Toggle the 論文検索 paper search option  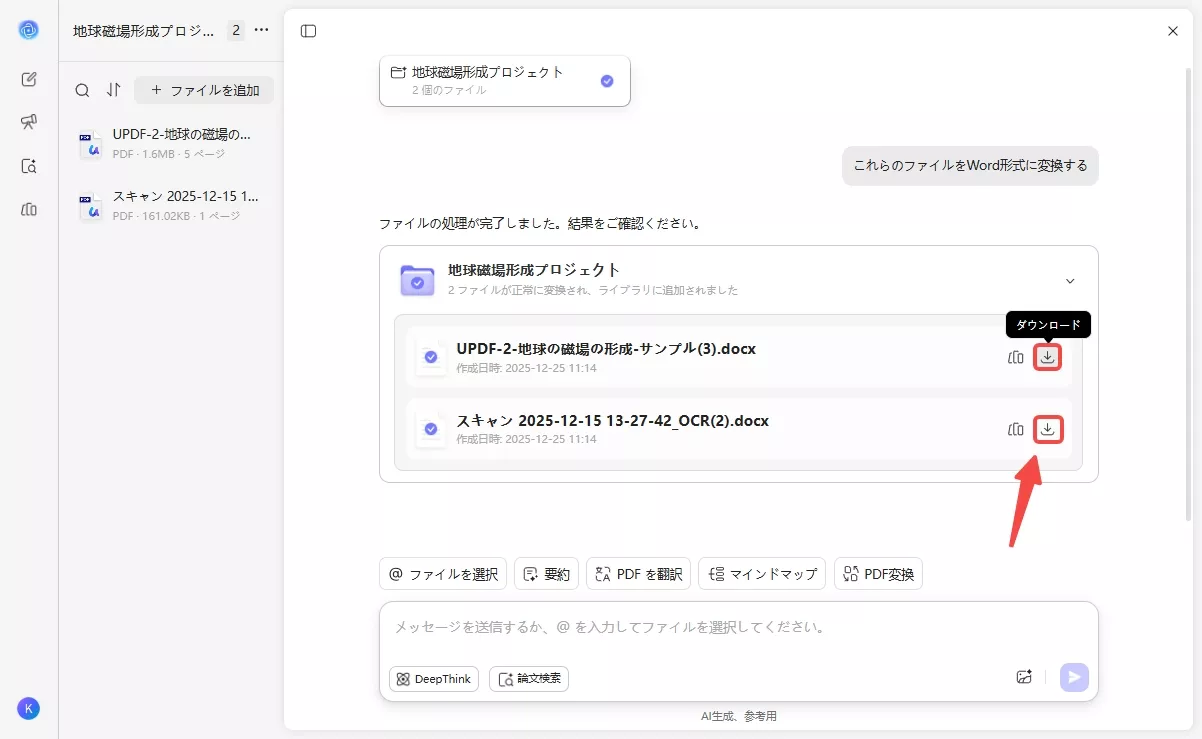click(528, 679)
